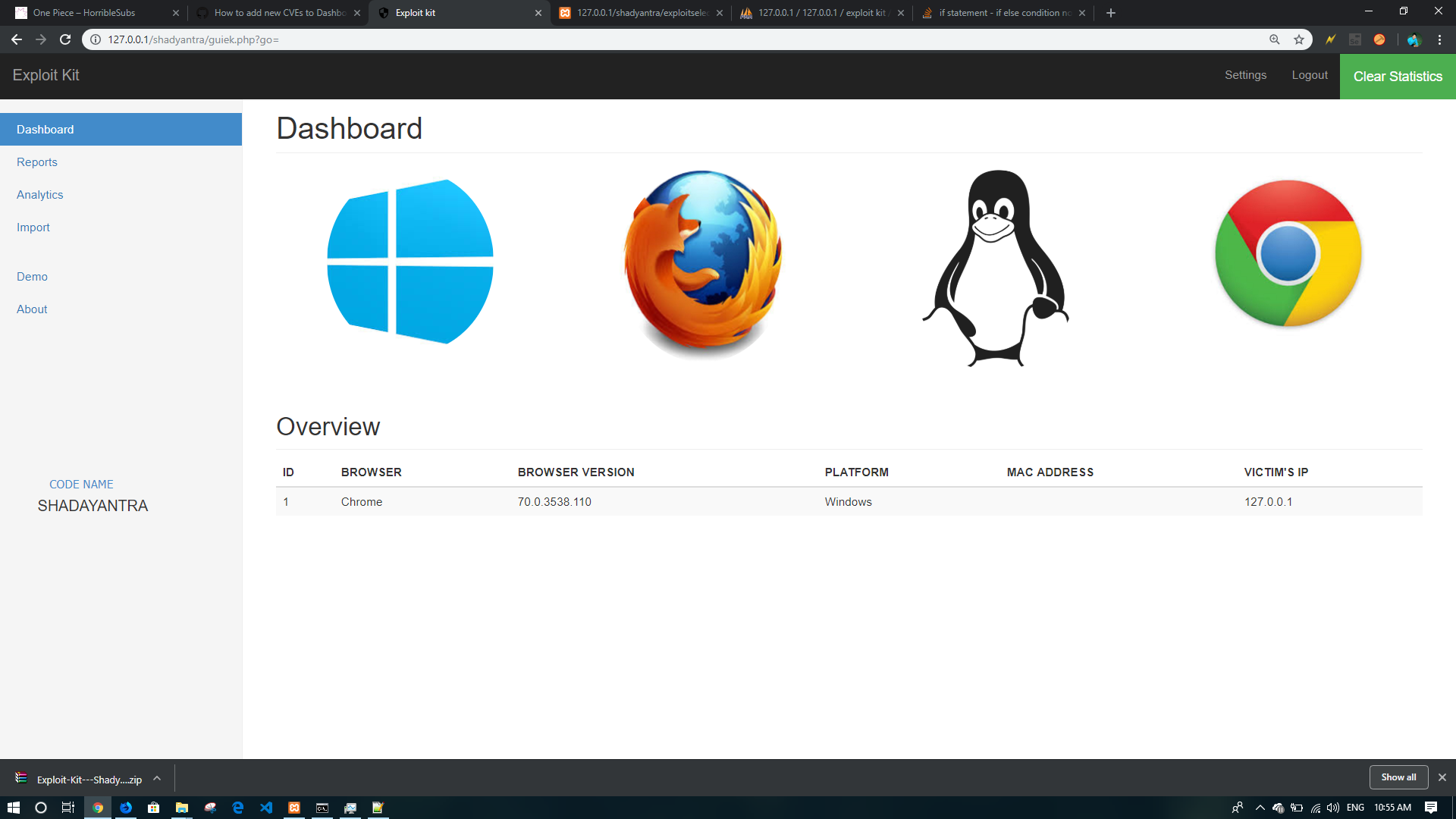Click the Exploit Kit brand title
1456x819 pixels.
pos(45,75)
